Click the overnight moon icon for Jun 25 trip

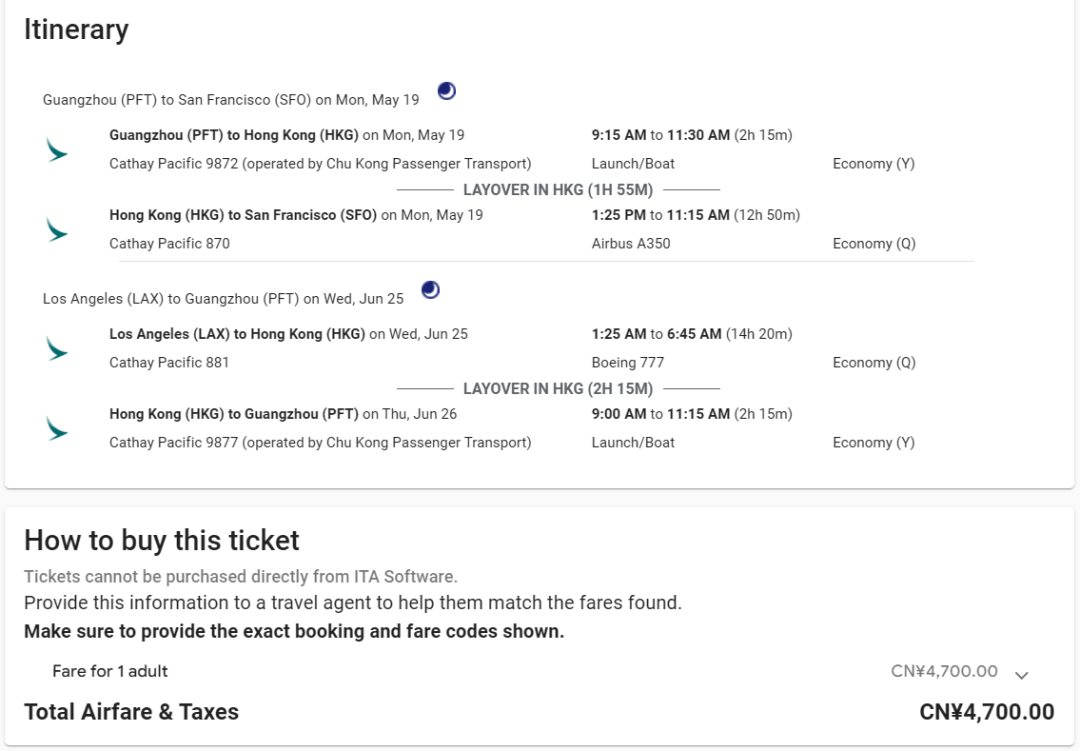430,290
